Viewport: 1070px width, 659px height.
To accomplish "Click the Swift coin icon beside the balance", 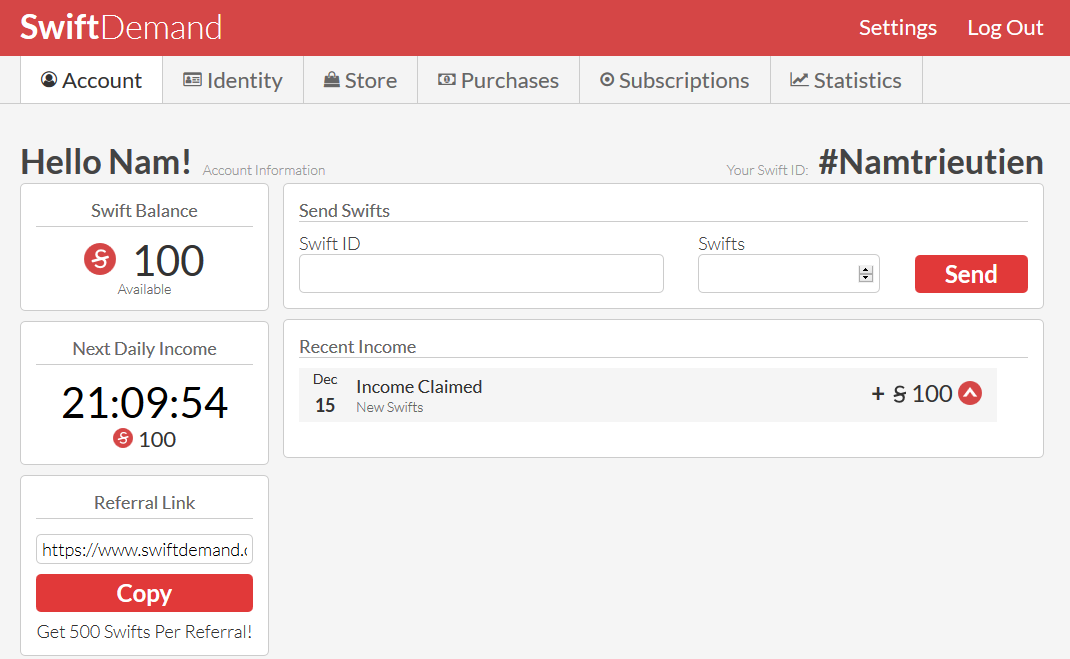I will [100, 260].
